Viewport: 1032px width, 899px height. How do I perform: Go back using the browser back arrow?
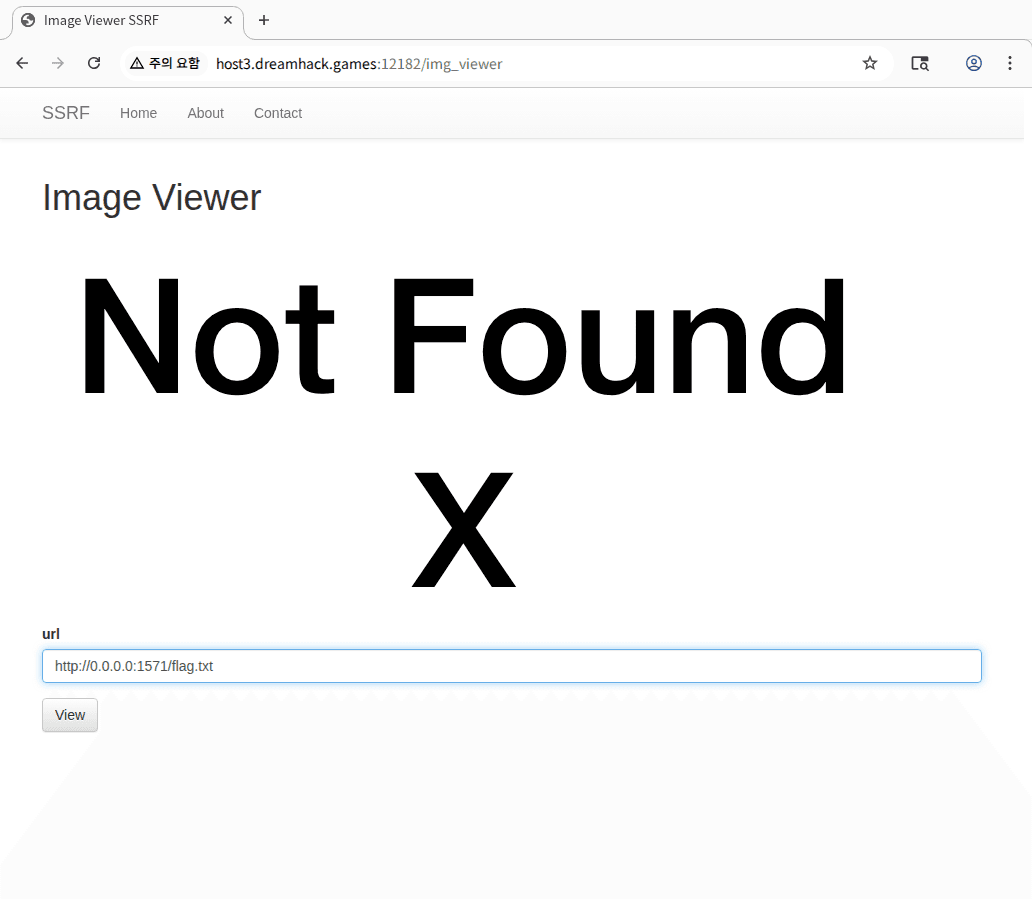[x=22, y=63]
